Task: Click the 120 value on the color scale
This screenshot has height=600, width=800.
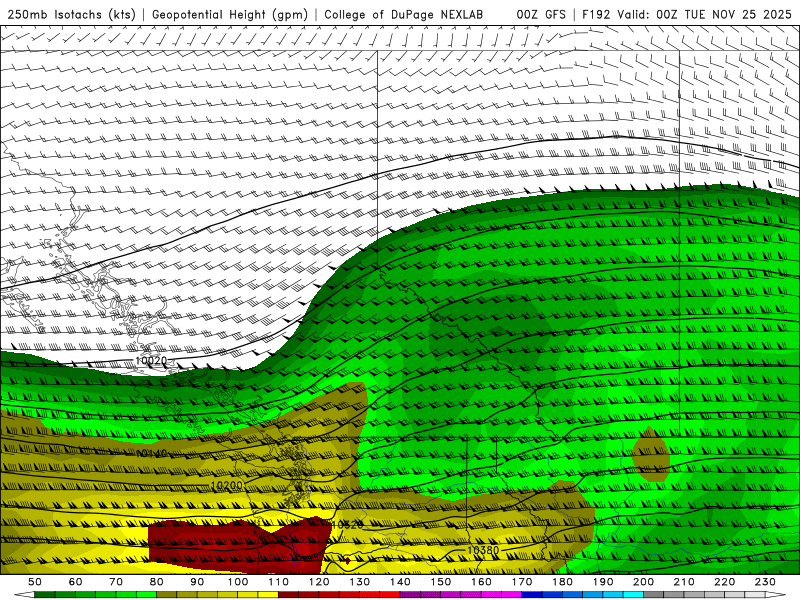Action: tap(319, 582)
